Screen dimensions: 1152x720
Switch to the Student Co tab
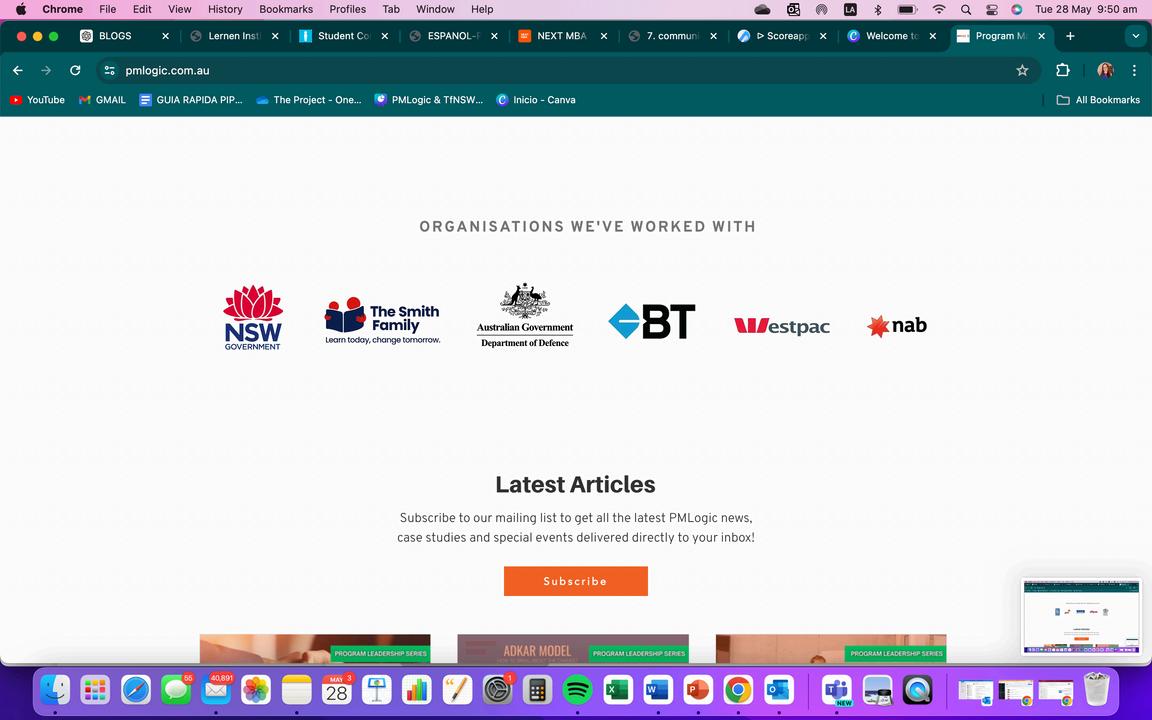point(344,36)
